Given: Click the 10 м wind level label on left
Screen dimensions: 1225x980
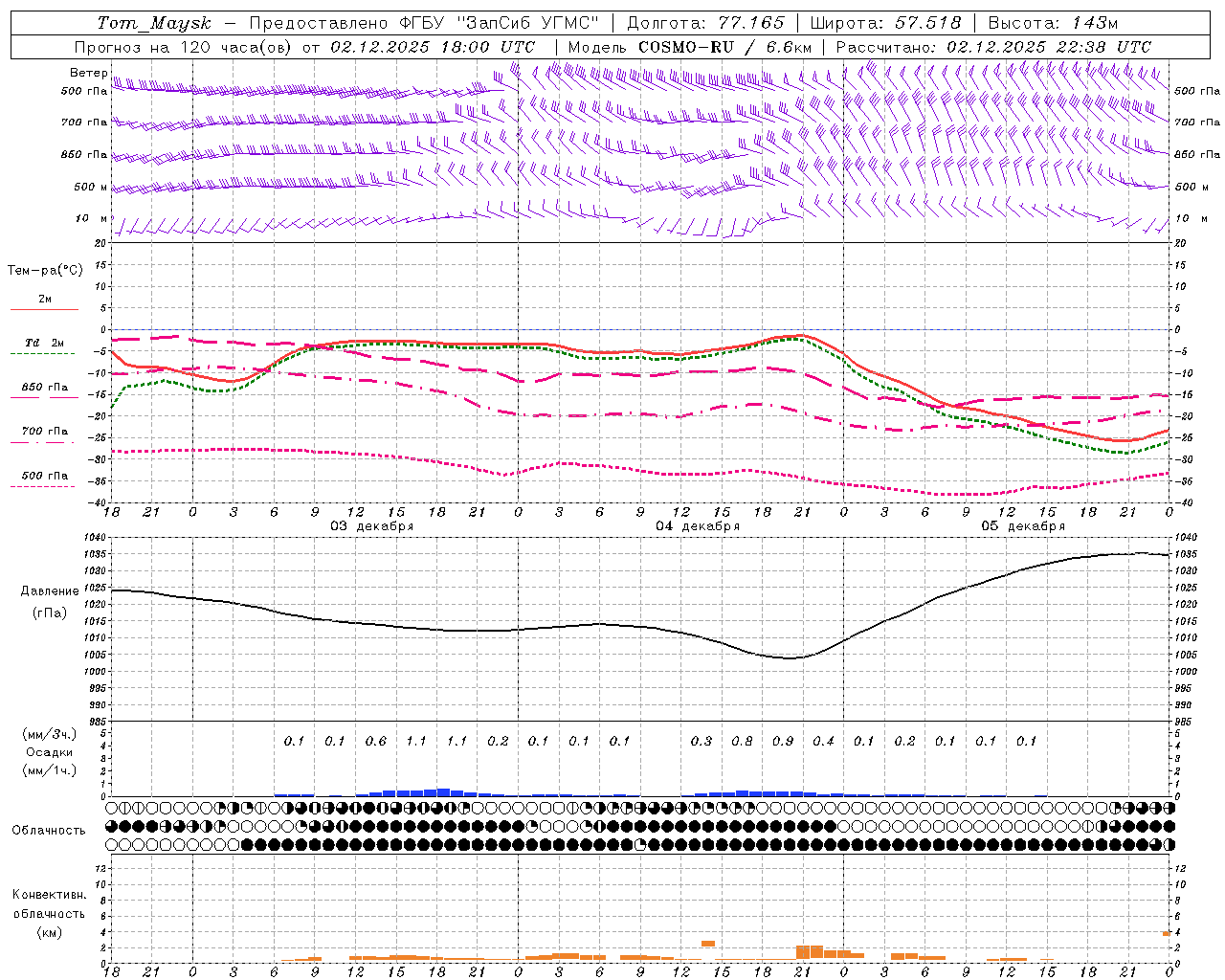Looking at the screenshot, I should pos(92,218).
